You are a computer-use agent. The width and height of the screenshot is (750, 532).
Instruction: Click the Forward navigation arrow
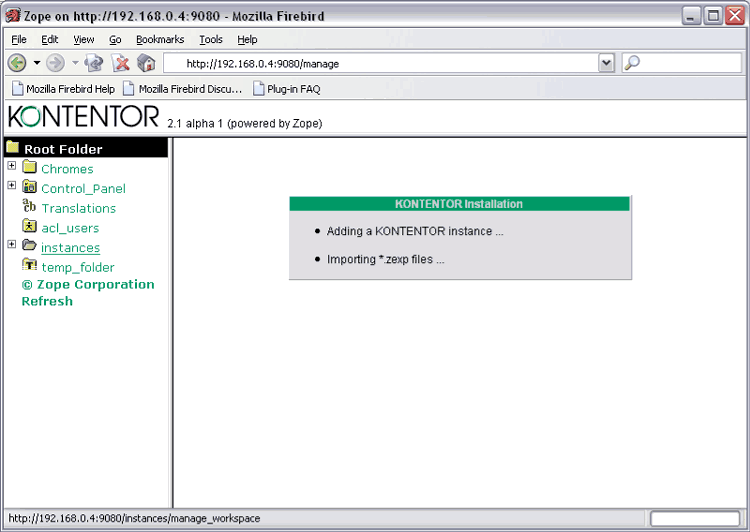click(x=55, y=63)
